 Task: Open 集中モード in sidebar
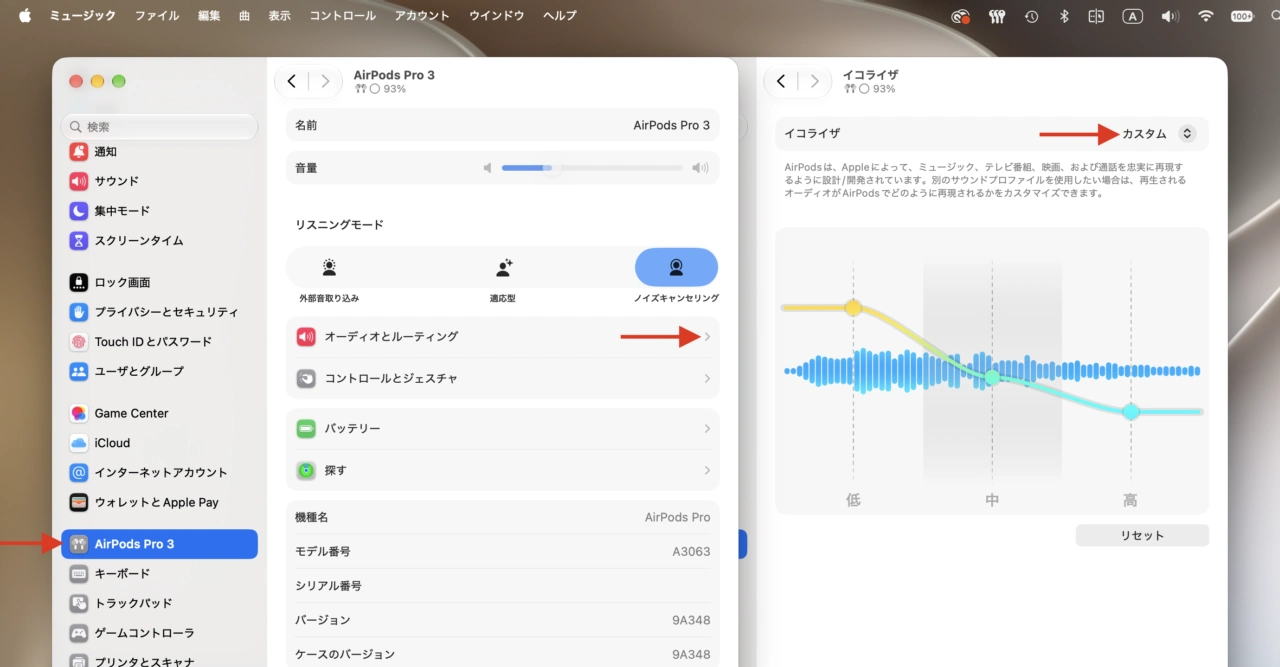pos(160,211)
